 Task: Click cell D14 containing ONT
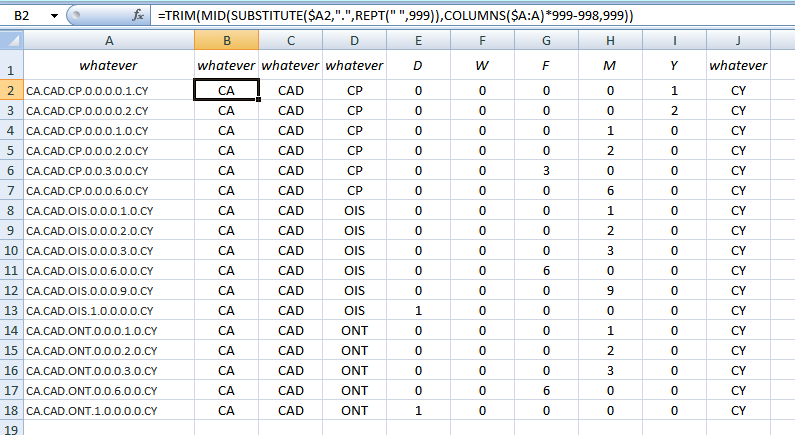(x=354, y=331)
